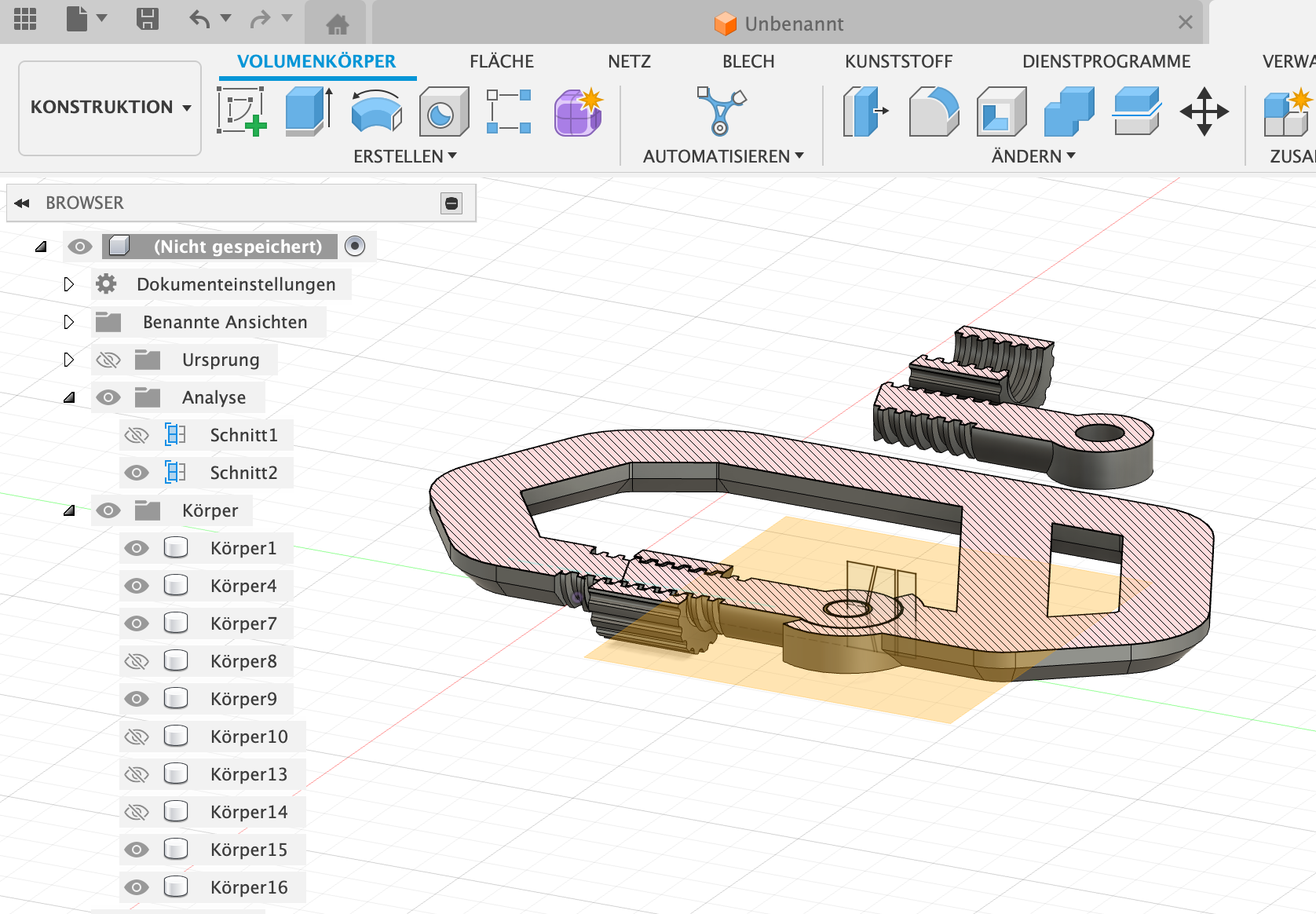The height and width of the screenshot is (914, 1316).
Task: Click the Schnitt2 section analysis icon
Action: tap(175, 472)
